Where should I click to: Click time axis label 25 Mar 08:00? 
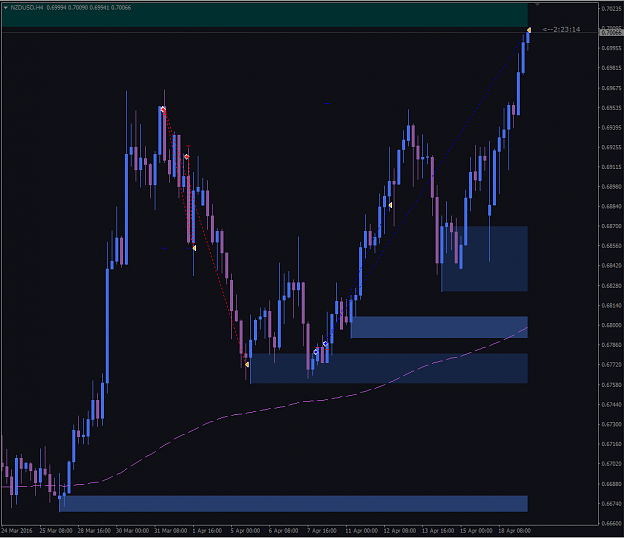pos(56,531)
